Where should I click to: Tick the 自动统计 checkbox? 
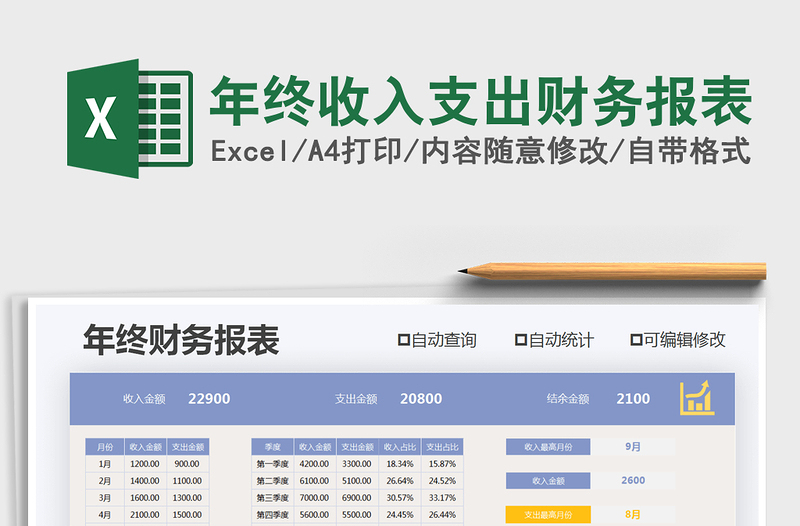coord(520,340)
